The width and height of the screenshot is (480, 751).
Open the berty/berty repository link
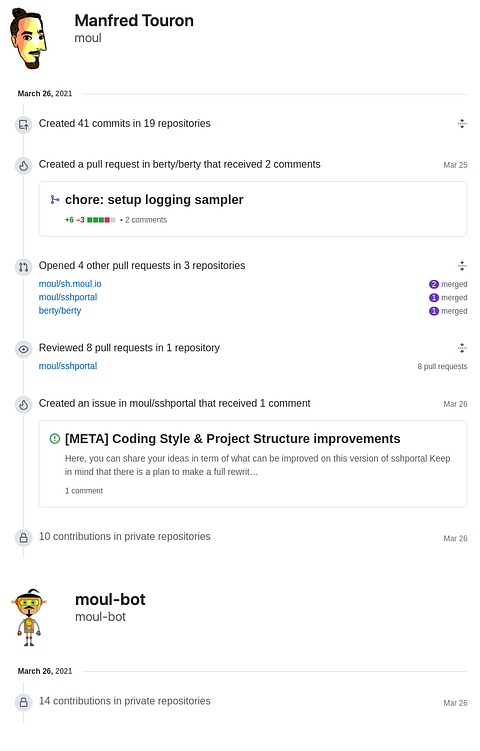60,311
